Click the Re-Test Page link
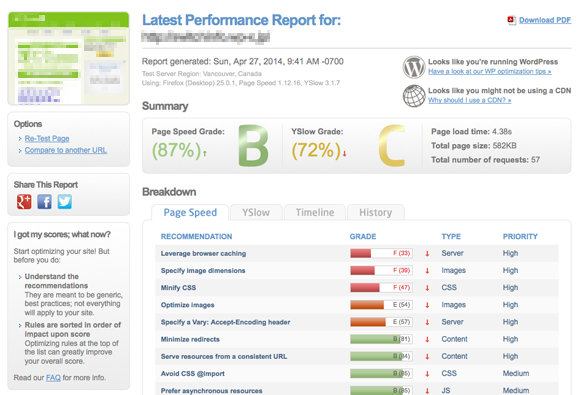 coord(47,139)
